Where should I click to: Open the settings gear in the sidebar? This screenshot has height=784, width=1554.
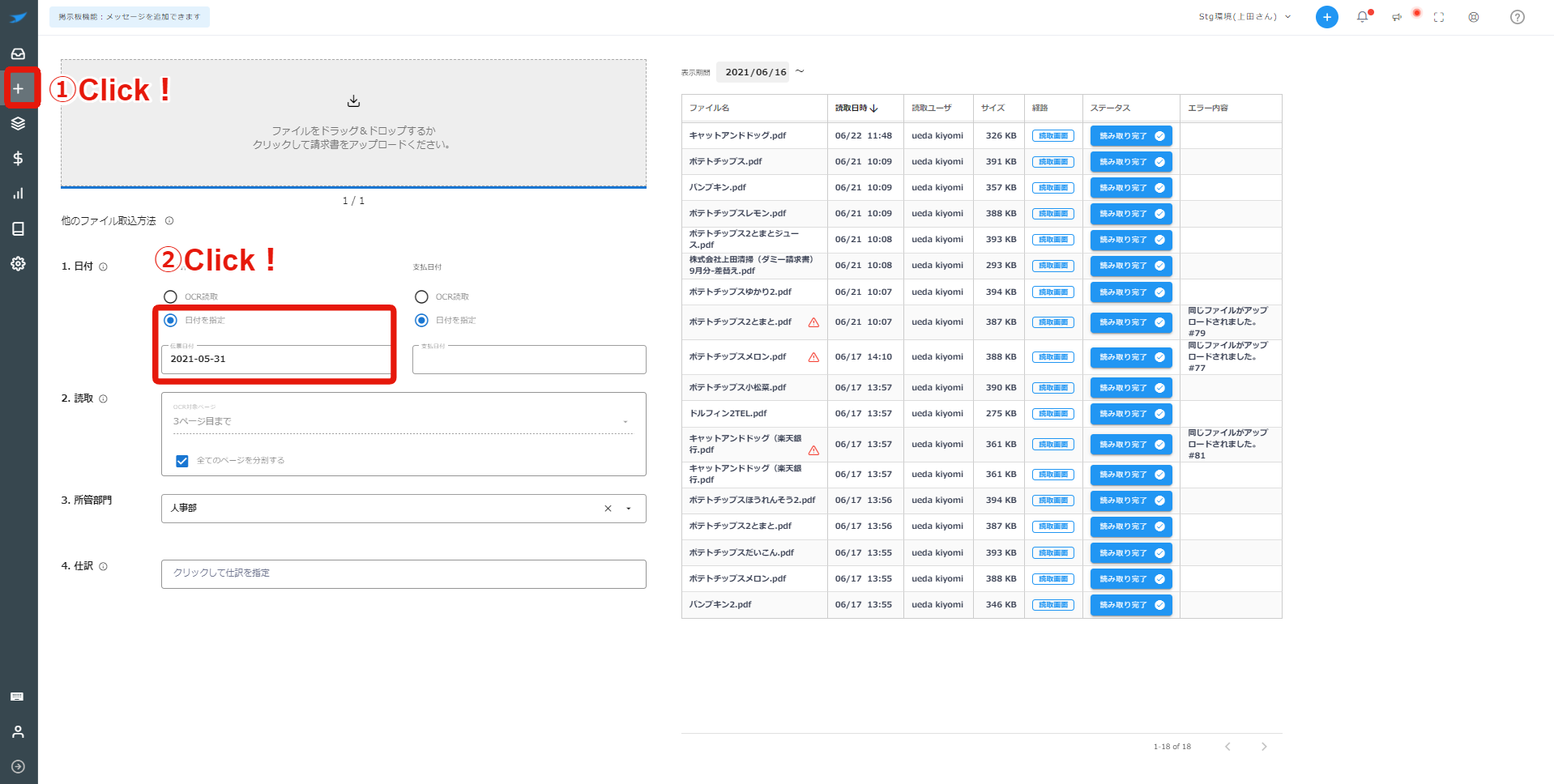pyautogui.click(x=18, y=263)
